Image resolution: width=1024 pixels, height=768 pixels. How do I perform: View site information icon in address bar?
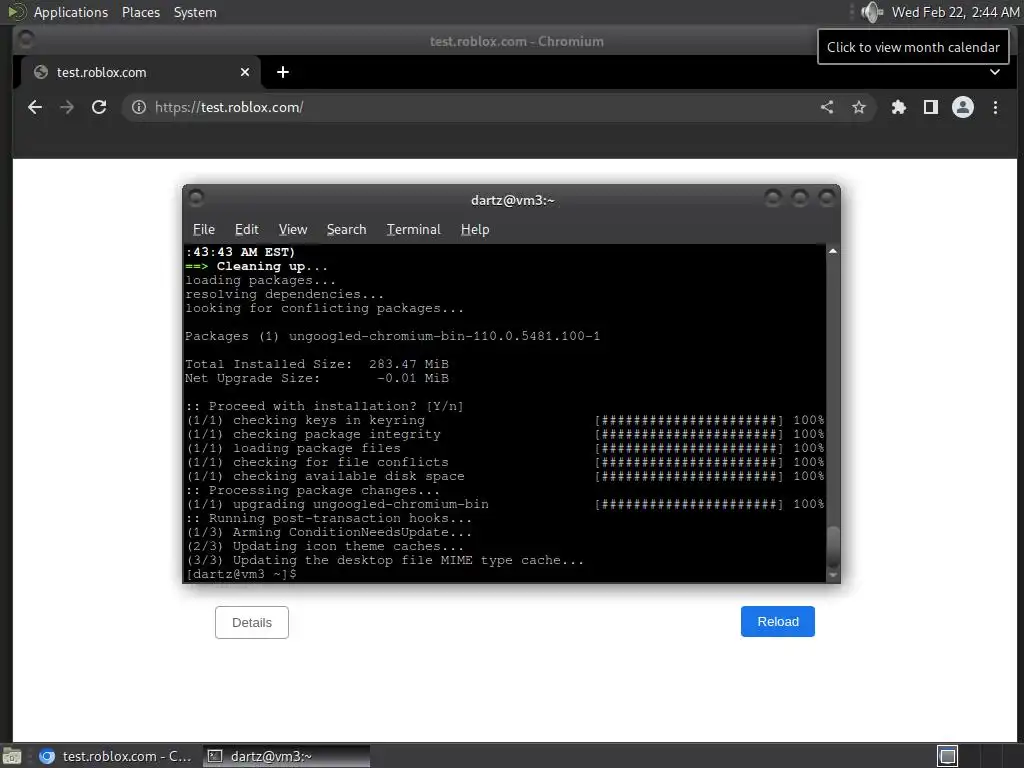(138, 107)
